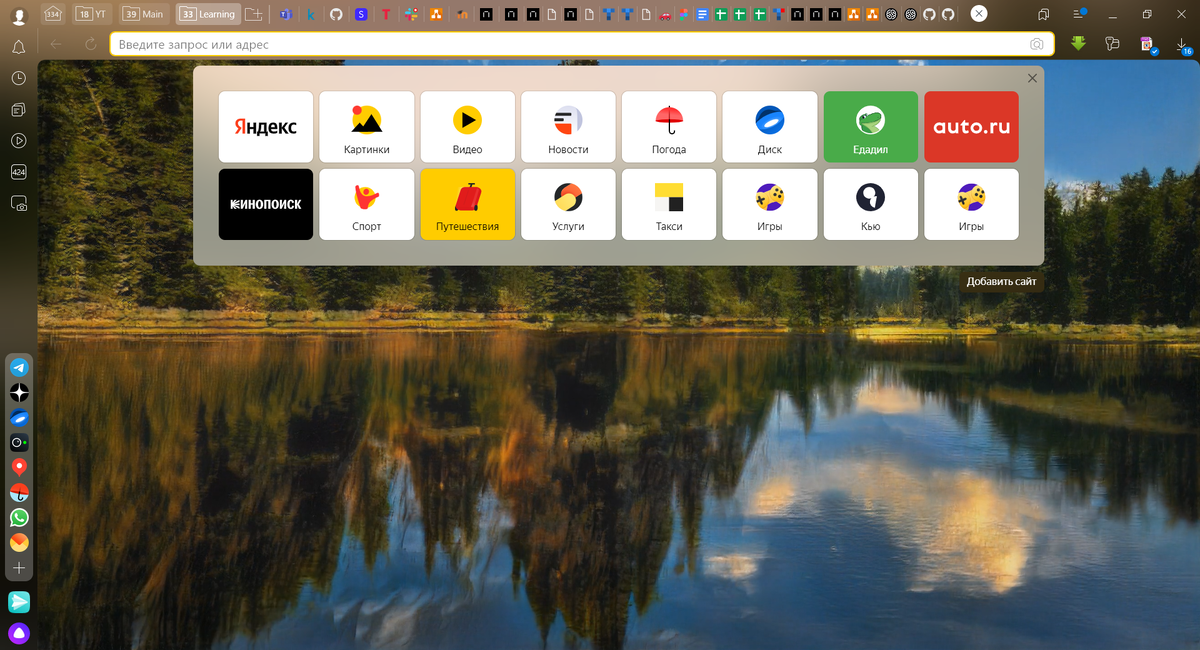The width and height of the screenshot is (1200, 650).
Task: Open history clock icon in sidebar
Action: point(18,78)
